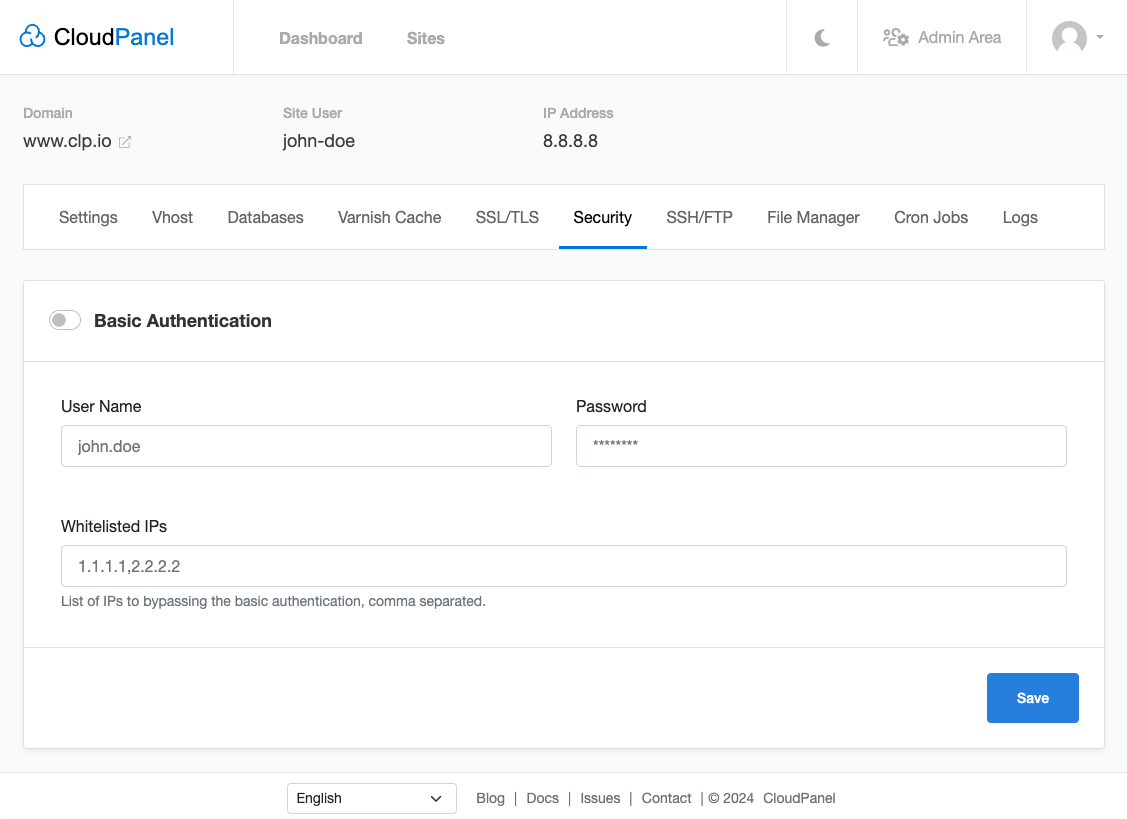
Task: Focus the Password input box
Action: tap(820, 446)
